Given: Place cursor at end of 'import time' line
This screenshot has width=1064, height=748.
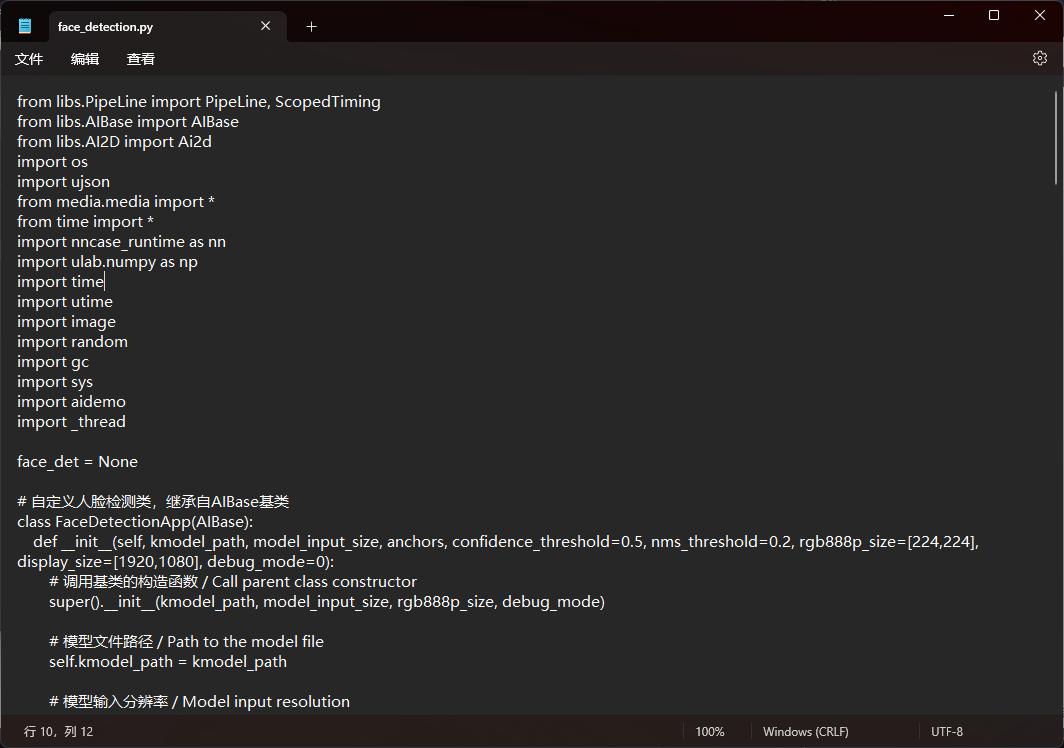Looking at the screenshot, I should pyautogui.click(x=104, y=282).
